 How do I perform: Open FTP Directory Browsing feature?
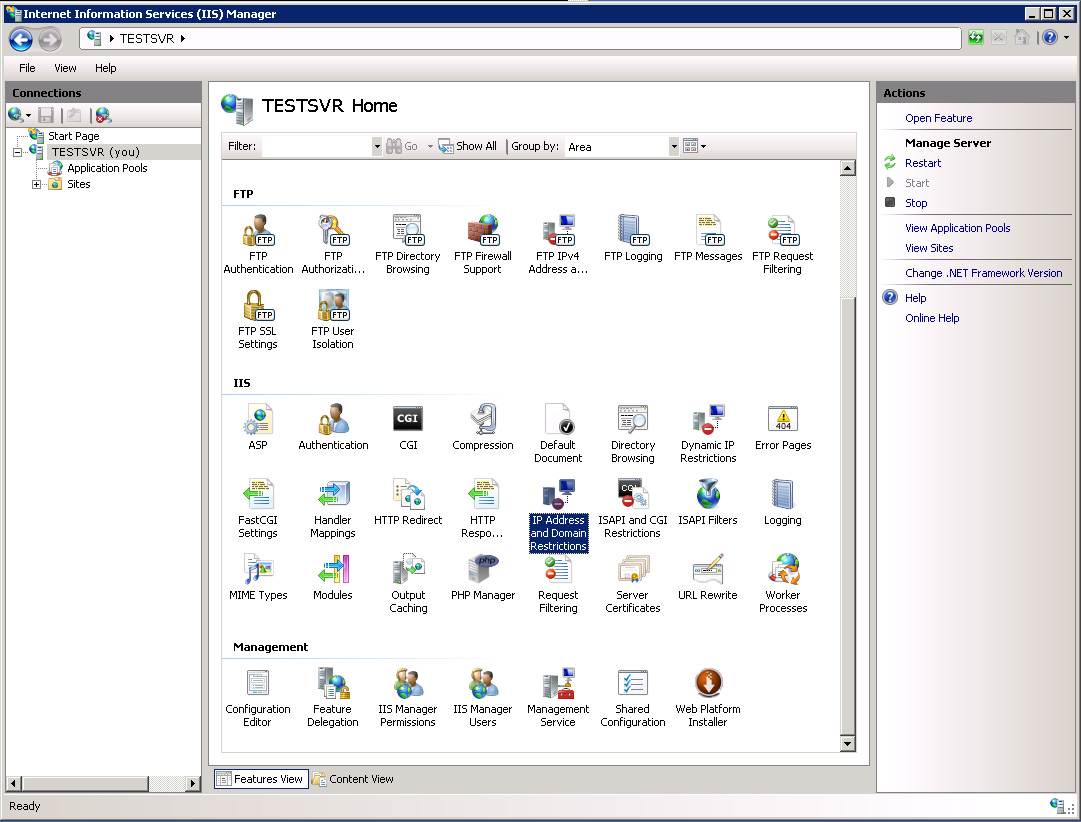407,244
